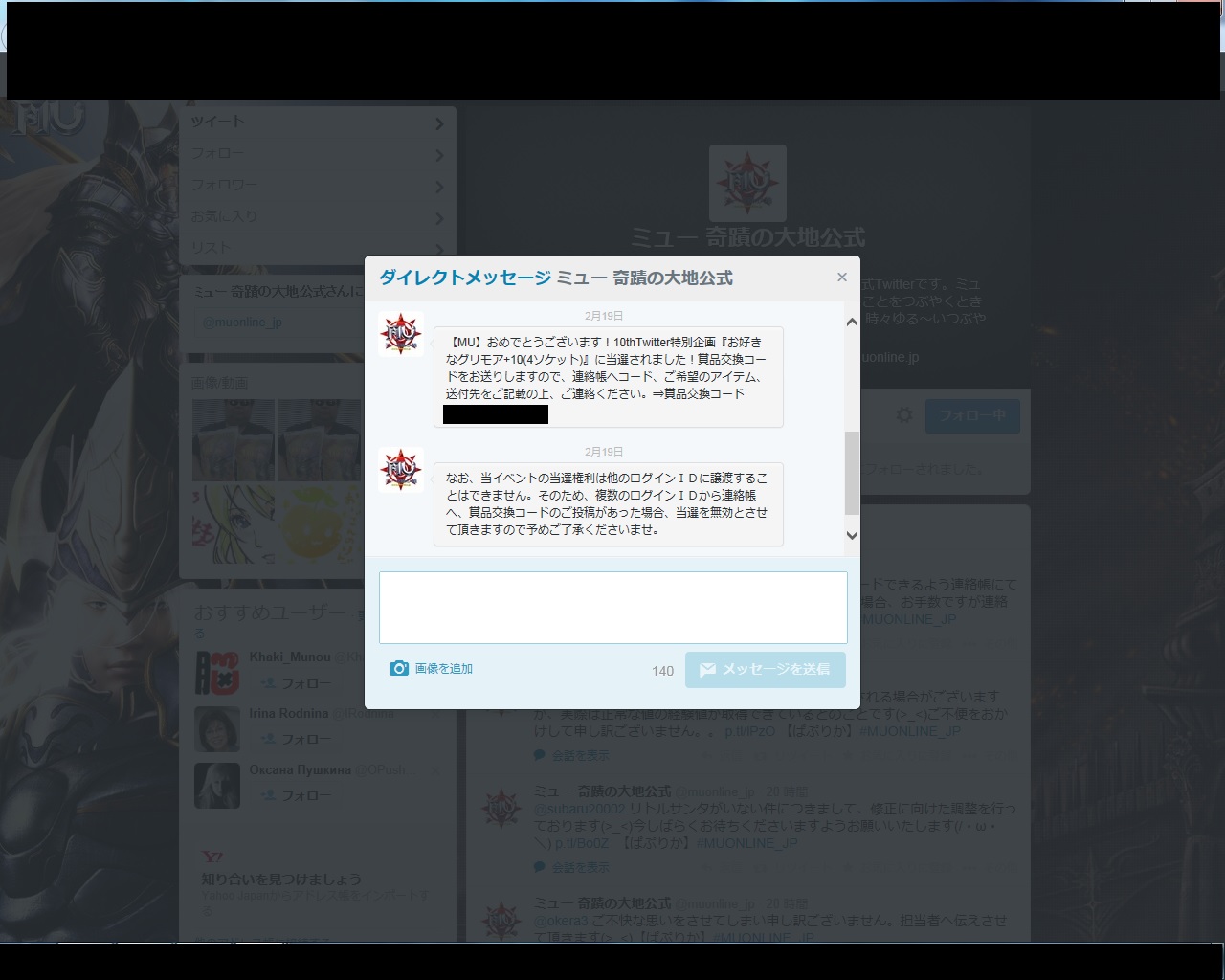Open お気に入り in the background profile menu
The image size is (1225, 980).
(x=317, y=217)
